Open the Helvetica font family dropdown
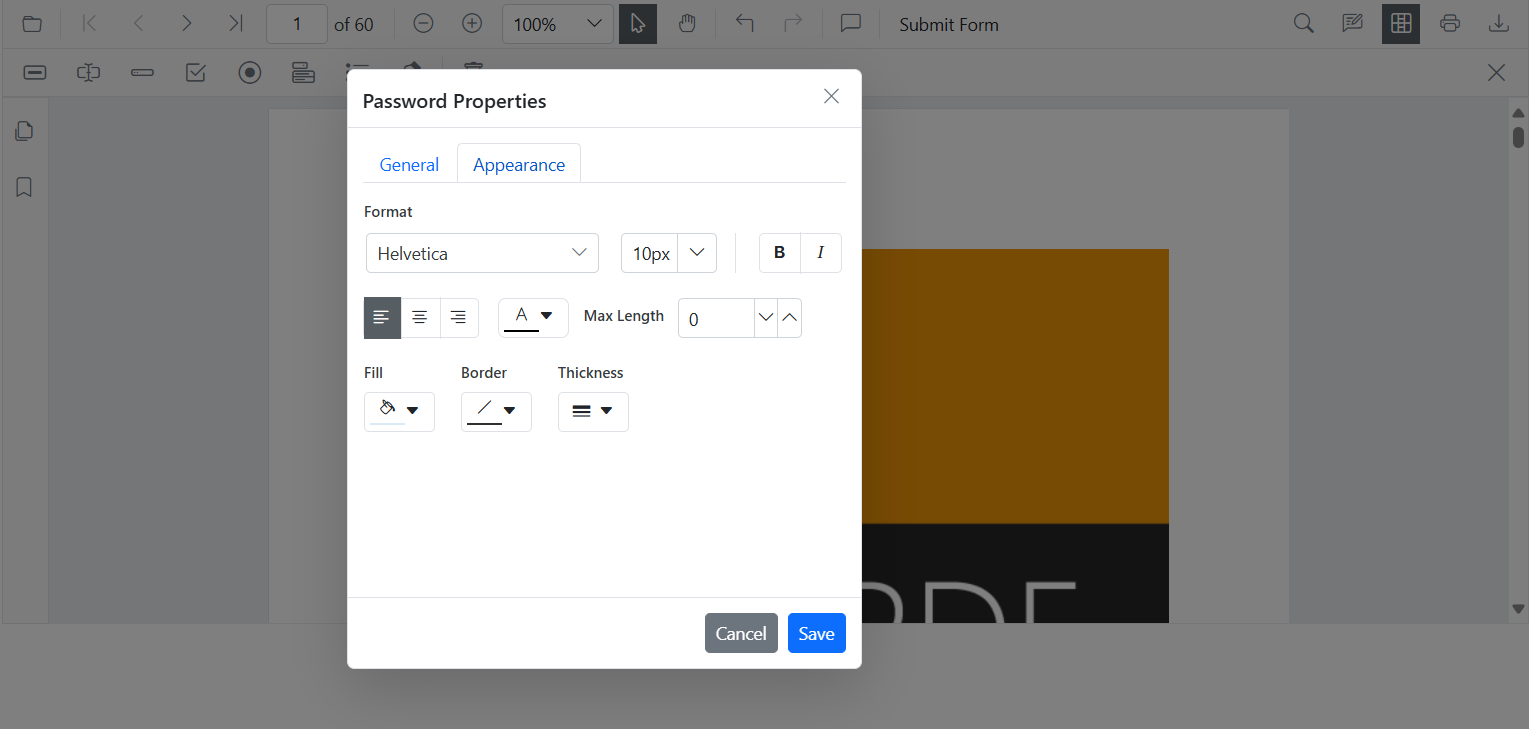 pos(482,253)
